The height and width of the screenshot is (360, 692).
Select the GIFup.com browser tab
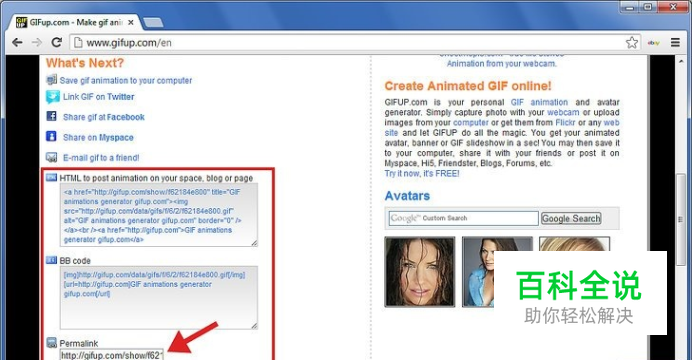pos(75,22)
